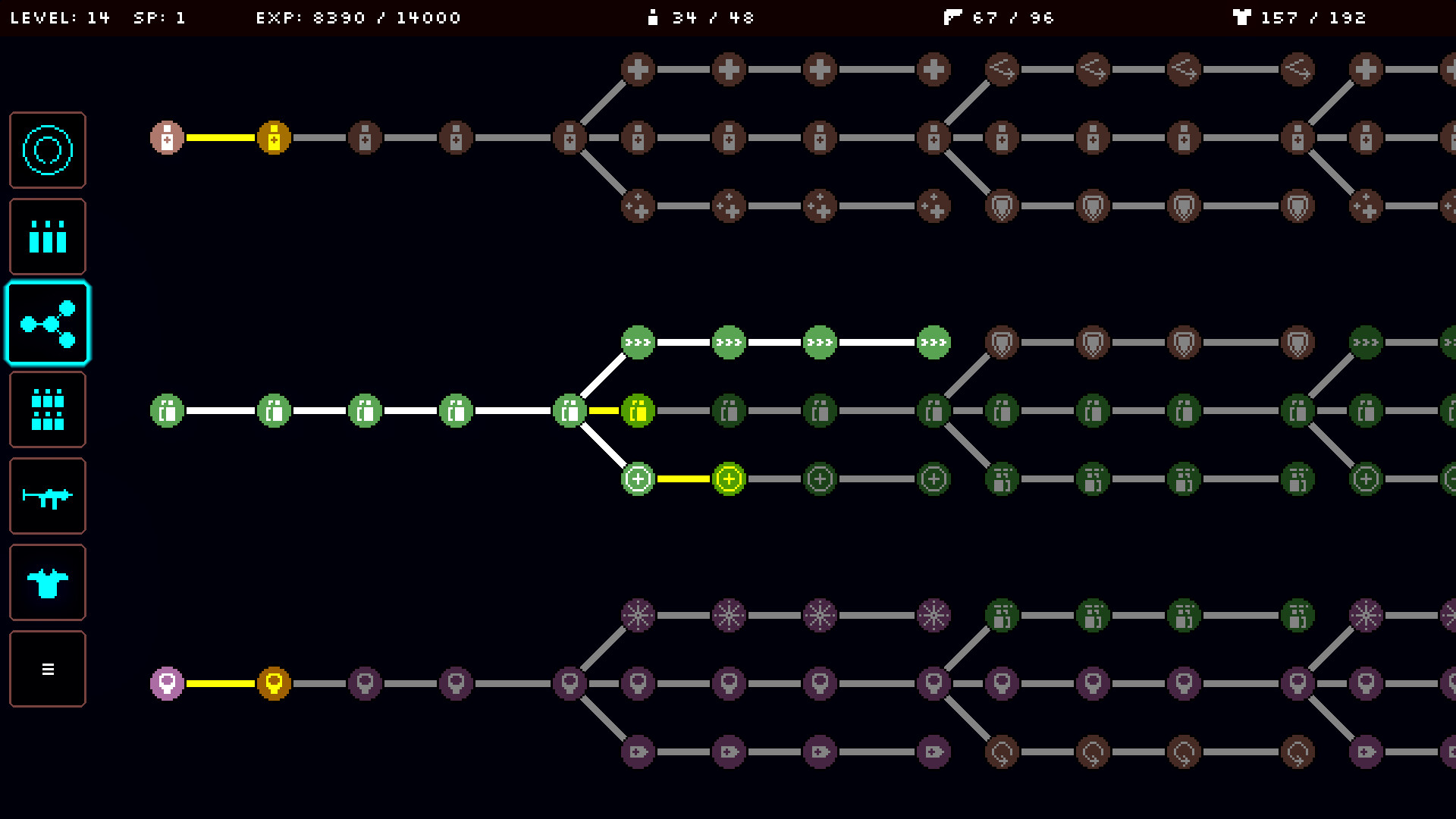Click a snowflake node in the bottom branch
The image size is (1456, 819).
coord(638,616)
